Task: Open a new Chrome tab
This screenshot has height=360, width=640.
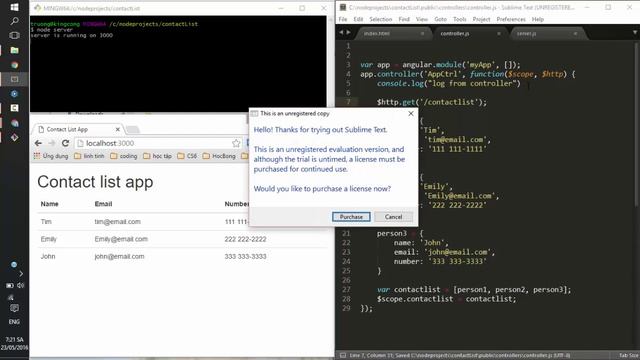Action: [x=132, y=130]
